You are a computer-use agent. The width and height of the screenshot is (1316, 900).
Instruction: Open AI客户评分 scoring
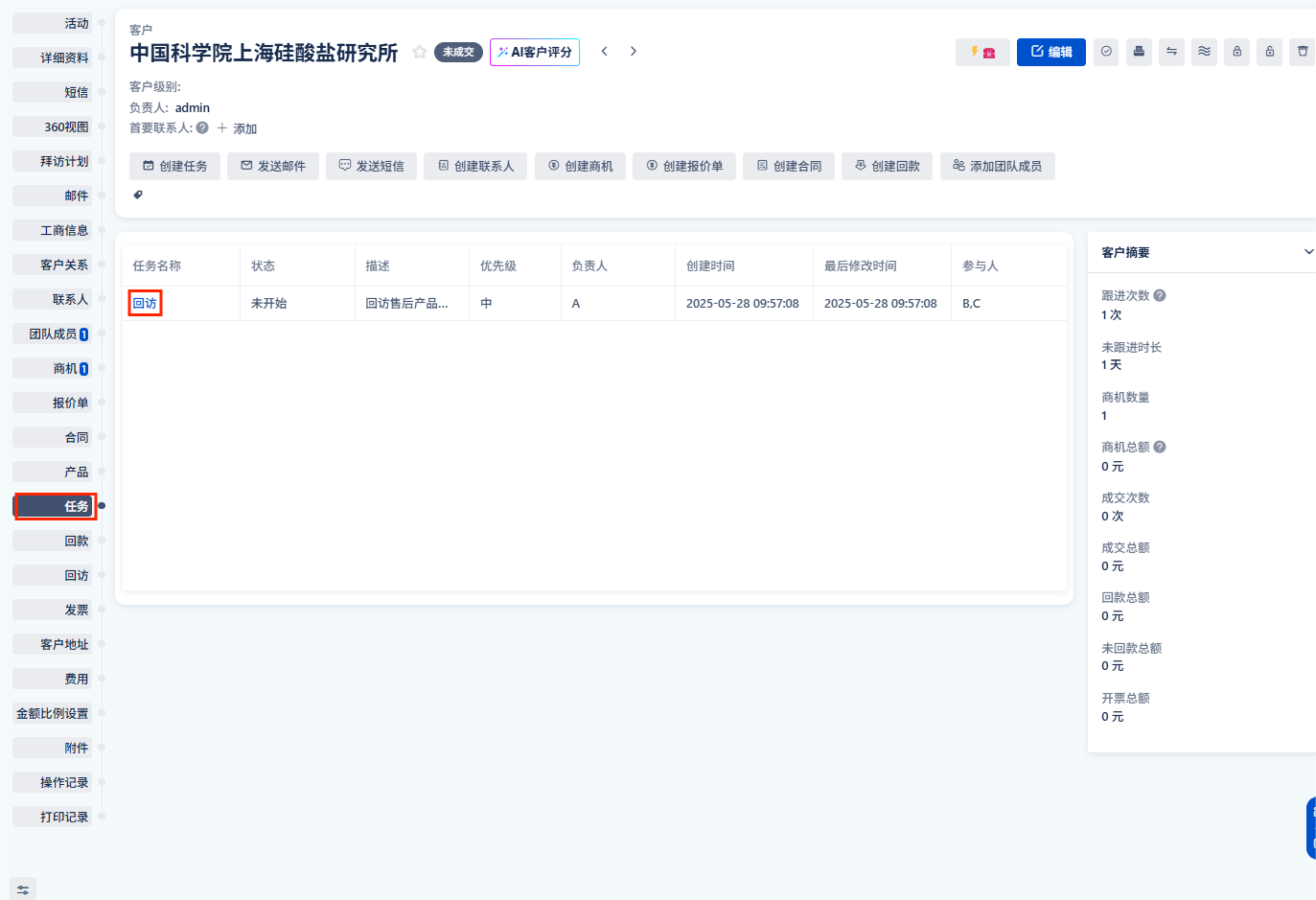tap(535, 52)
